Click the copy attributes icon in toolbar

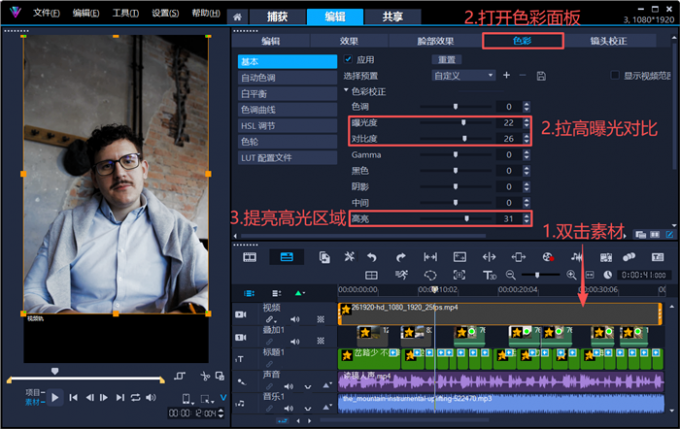[x=324, y=257]
